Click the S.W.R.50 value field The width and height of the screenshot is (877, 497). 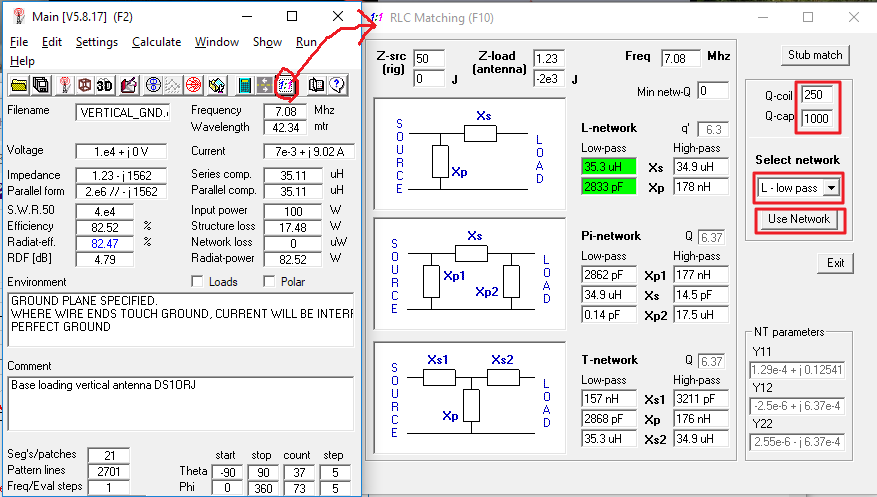click(105, 211)
